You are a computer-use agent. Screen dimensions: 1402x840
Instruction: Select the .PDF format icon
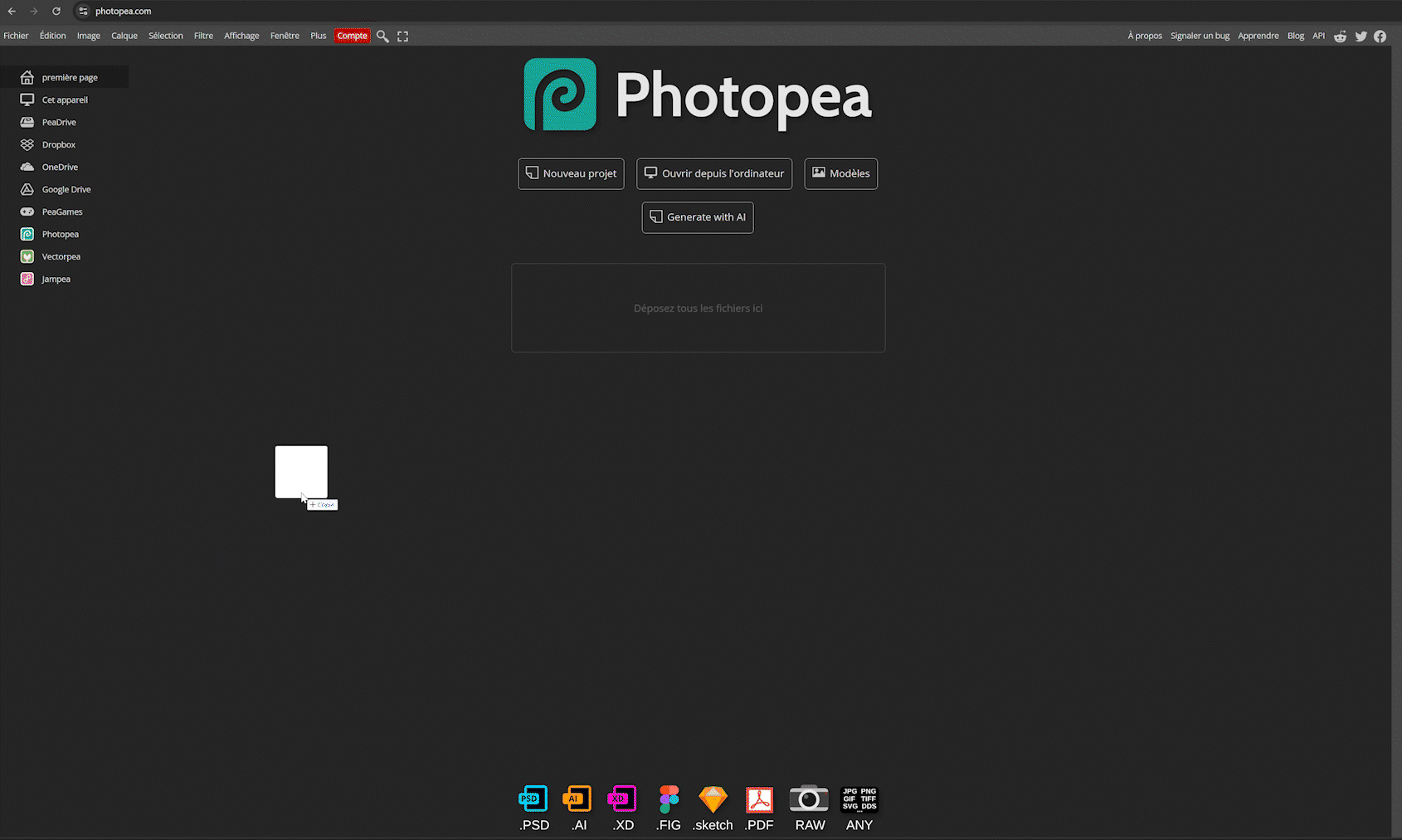point(759,799)
